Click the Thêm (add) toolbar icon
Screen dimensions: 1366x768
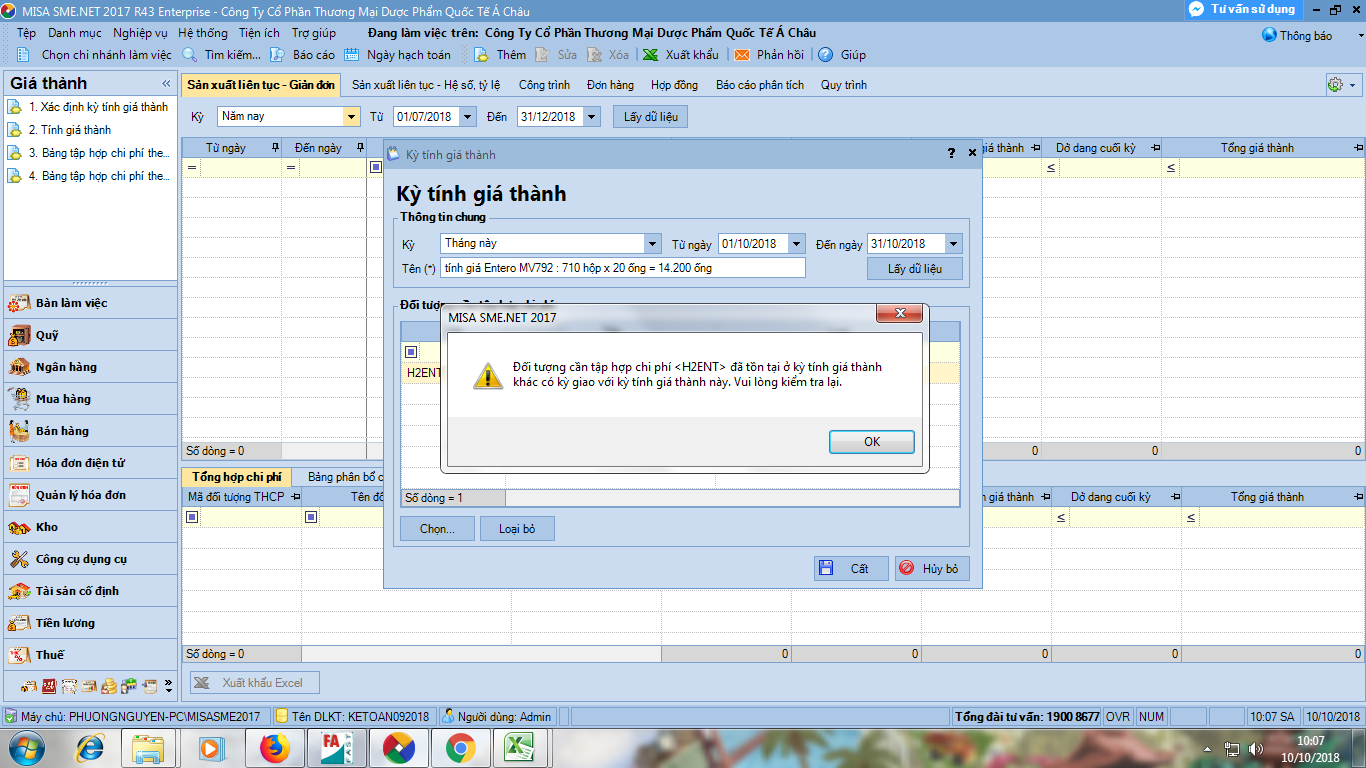point(481,55)
